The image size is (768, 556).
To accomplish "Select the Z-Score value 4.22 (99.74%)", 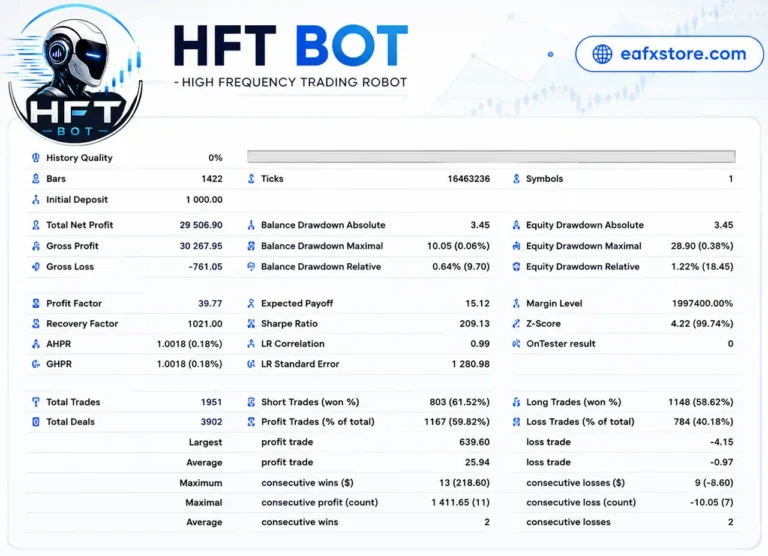I will tap(702, 324).
